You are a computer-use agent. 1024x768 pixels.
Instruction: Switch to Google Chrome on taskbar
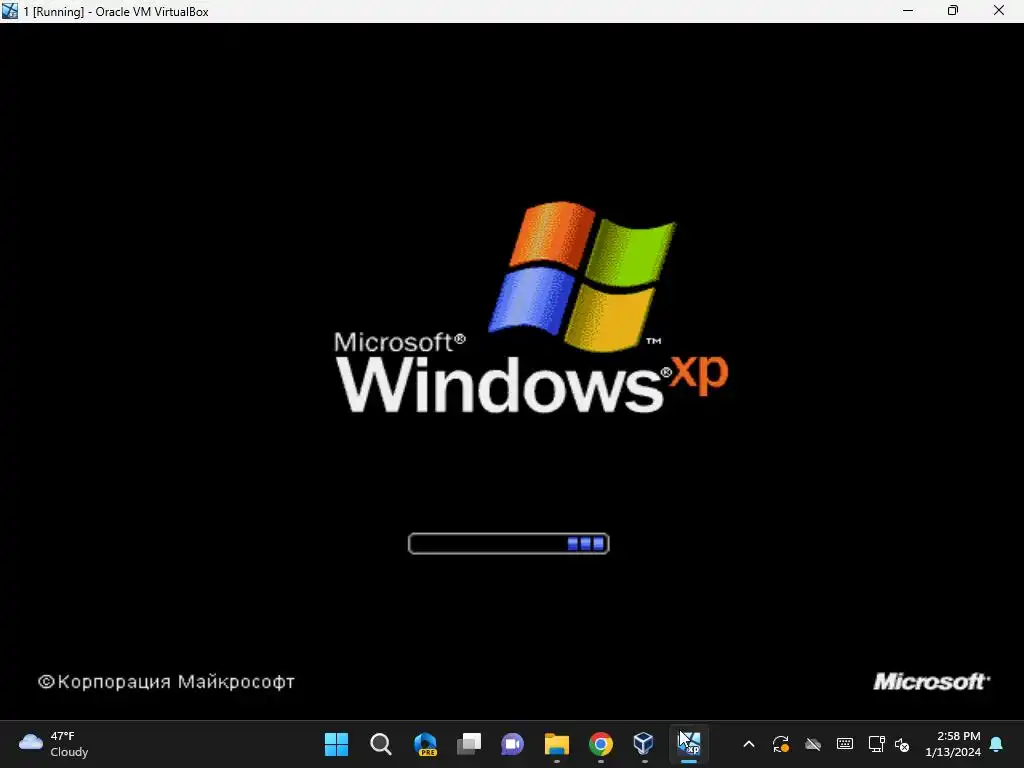coord(601,744)
